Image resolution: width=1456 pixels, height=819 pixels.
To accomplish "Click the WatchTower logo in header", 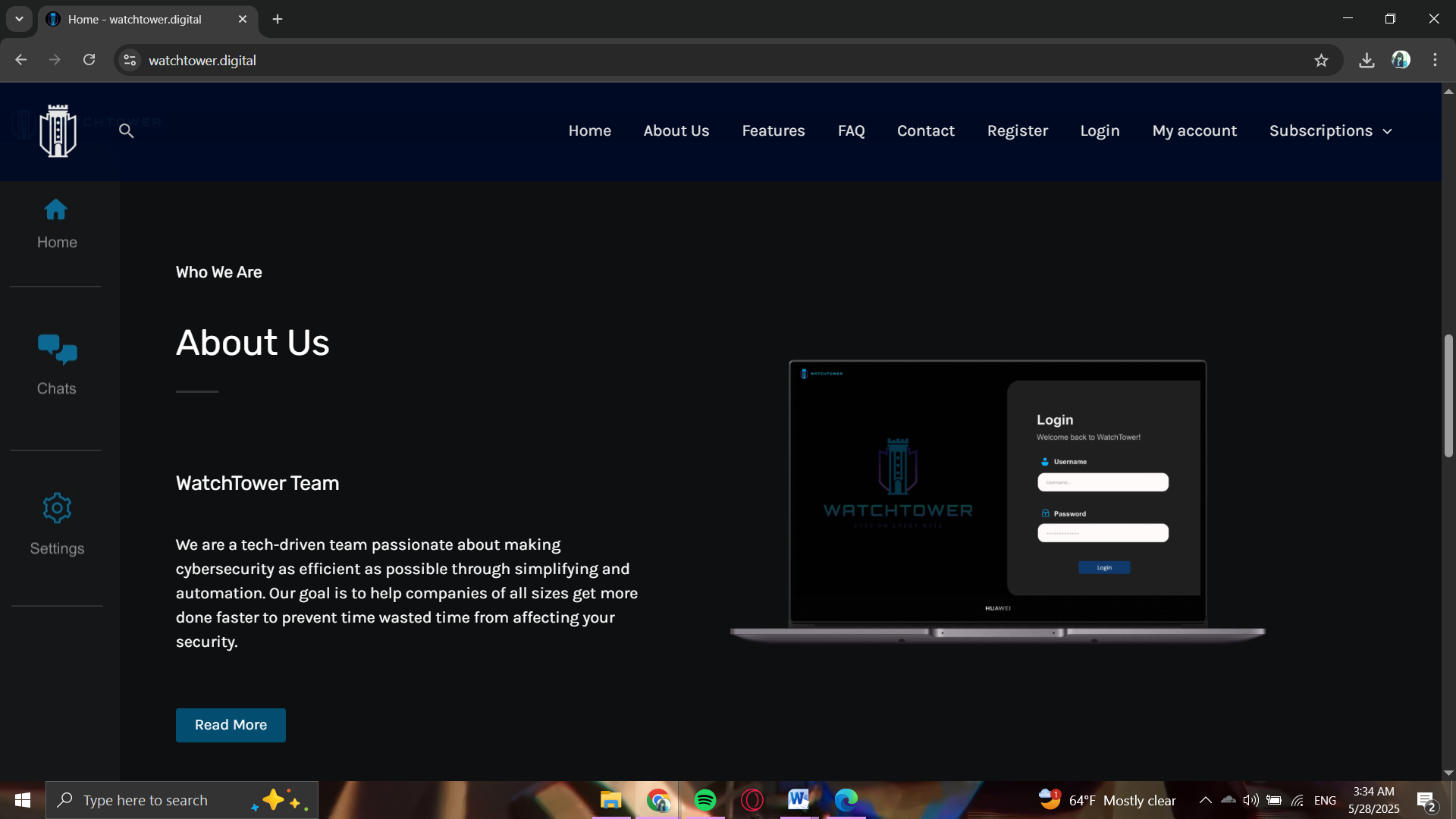I will click(58, 131).
